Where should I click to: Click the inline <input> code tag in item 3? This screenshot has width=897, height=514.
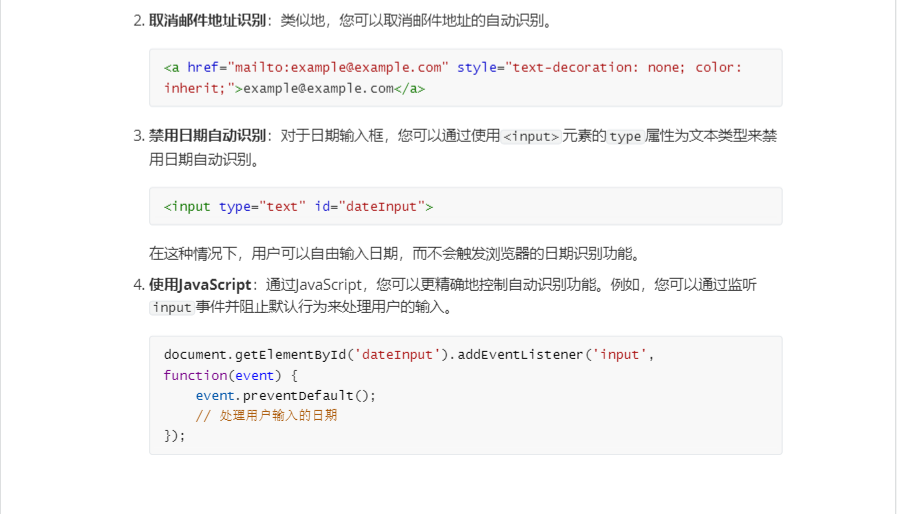click(530, 136)
